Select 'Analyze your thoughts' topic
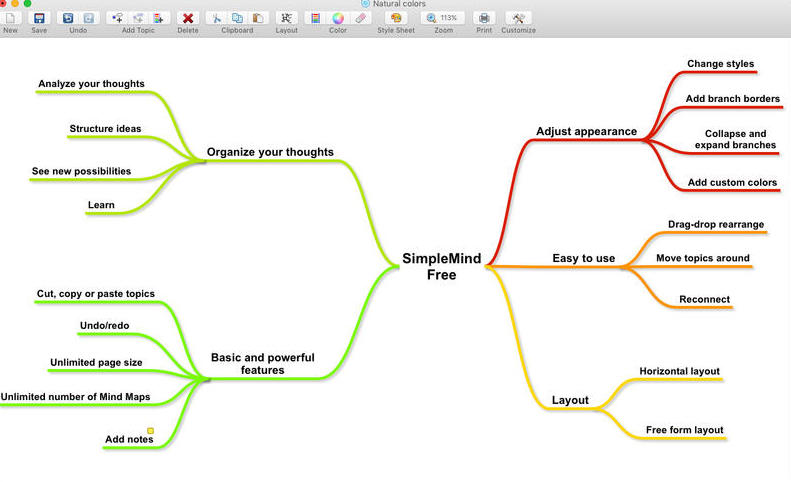Viewport: 791px width, 482px height. (x=91, y=84)
